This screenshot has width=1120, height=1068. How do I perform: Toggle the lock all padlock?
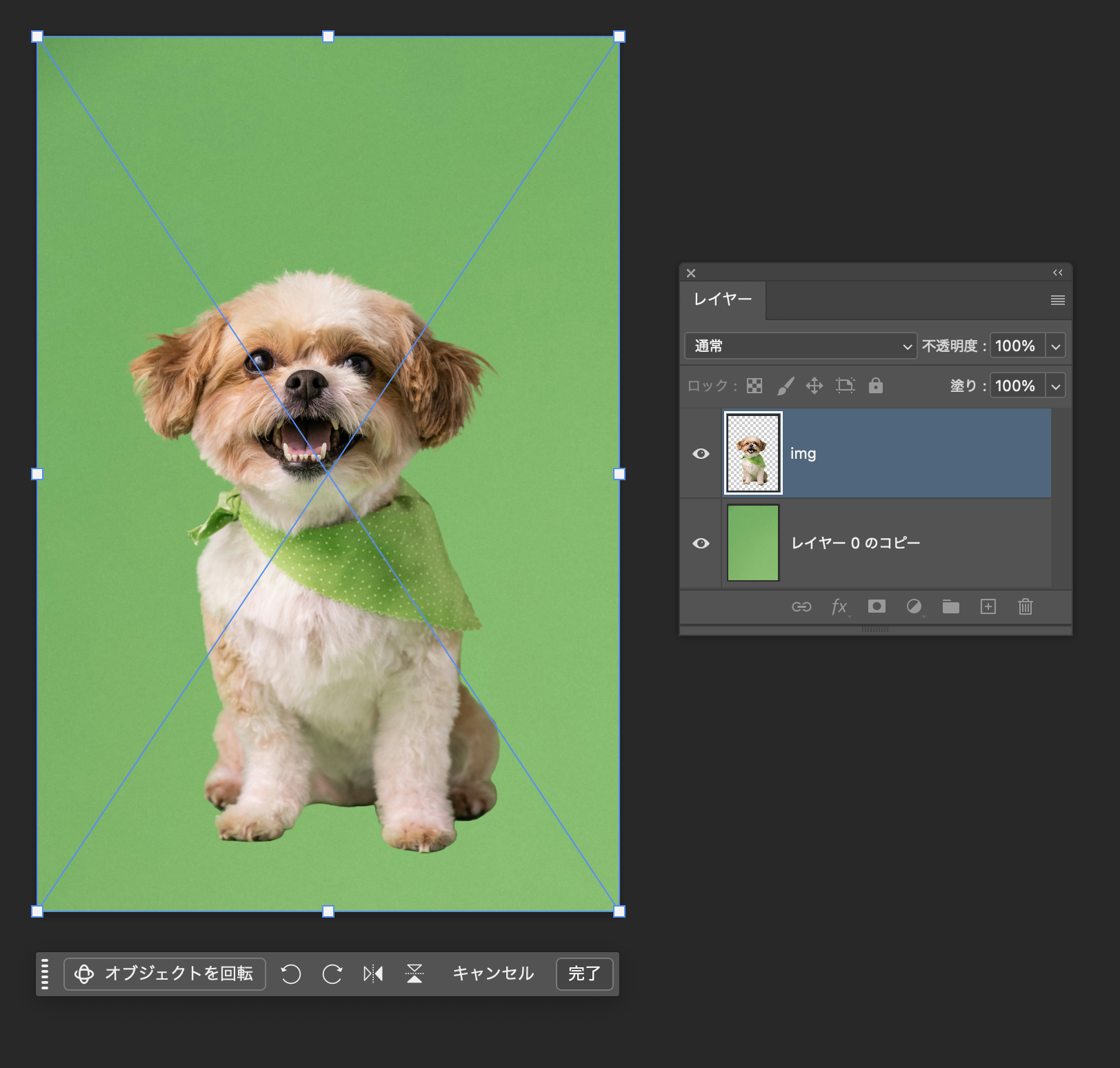(x=876, y=386)
